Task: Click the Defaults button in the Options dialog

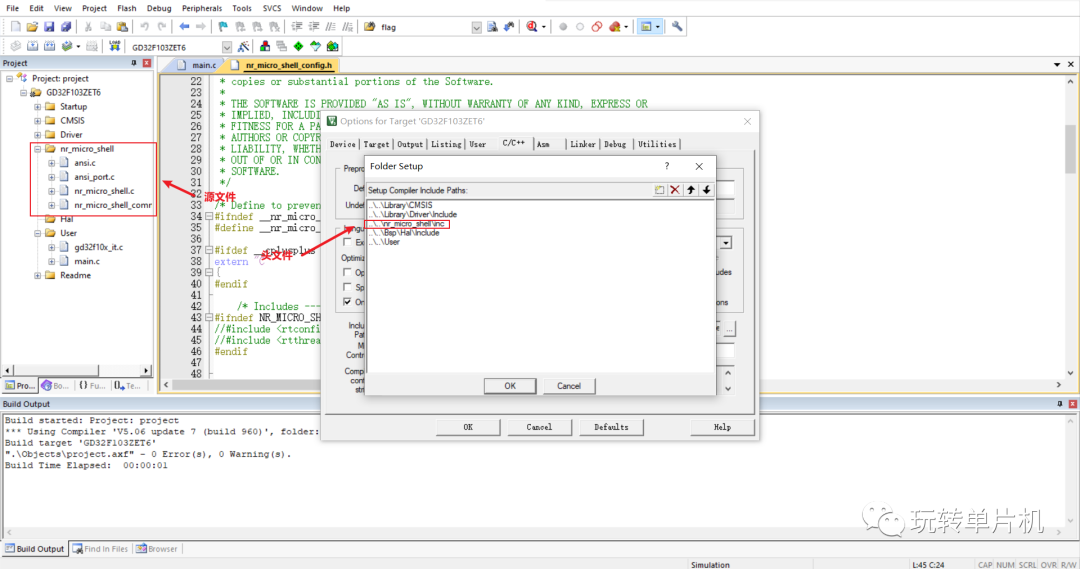Action: 611,427
